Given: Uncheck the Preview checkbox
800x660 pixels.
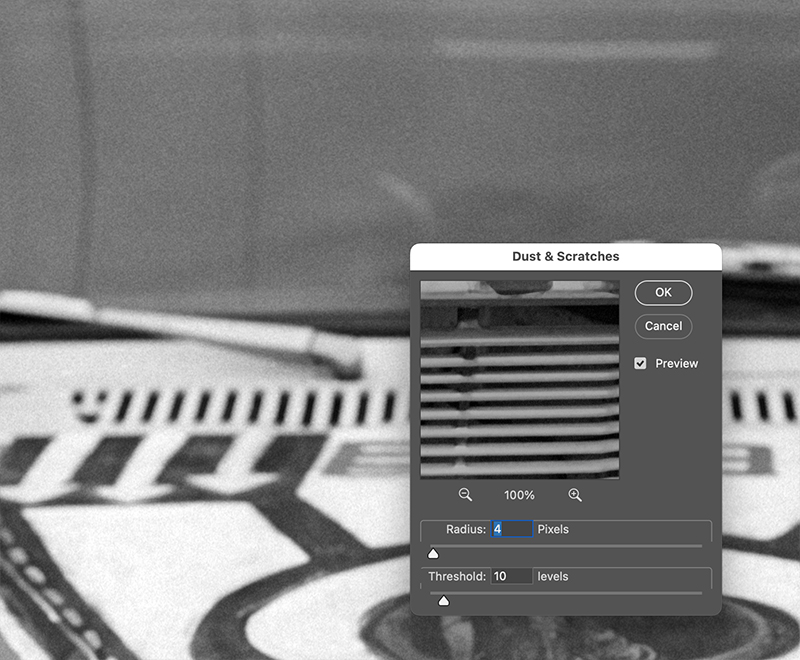Looking at the screenshot, I should pyautogui.click(x=641, y=364).
